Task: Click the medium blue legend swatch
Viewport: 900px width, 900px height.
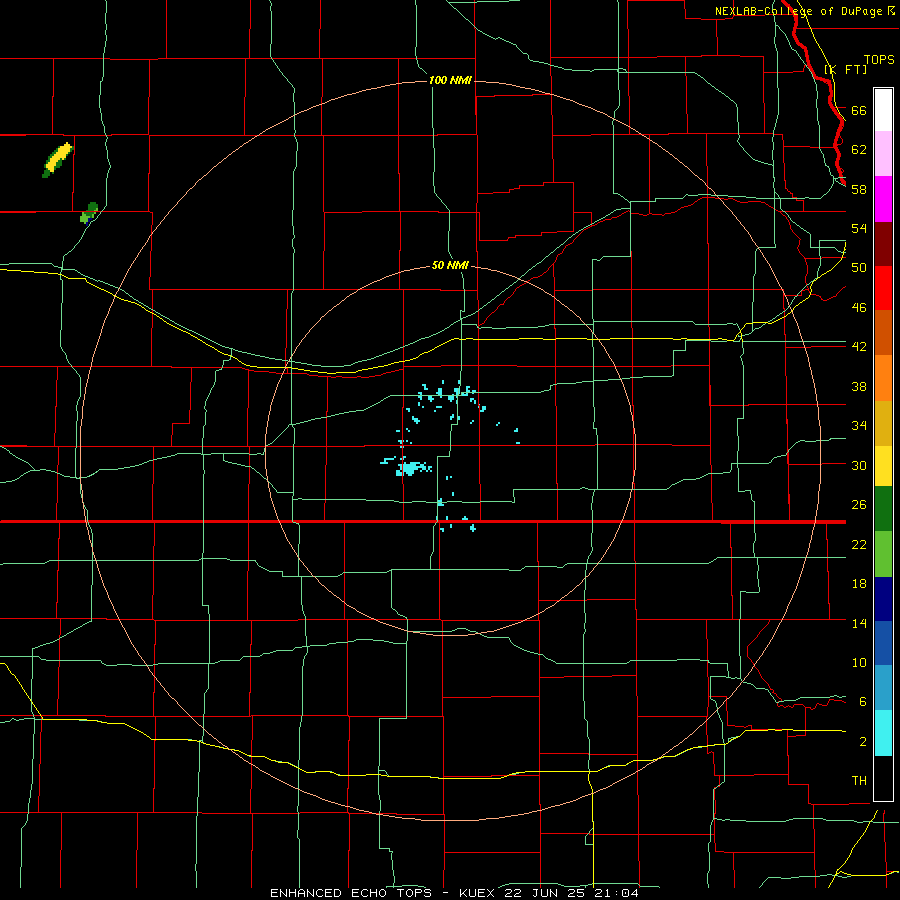Action: (883, 643)
